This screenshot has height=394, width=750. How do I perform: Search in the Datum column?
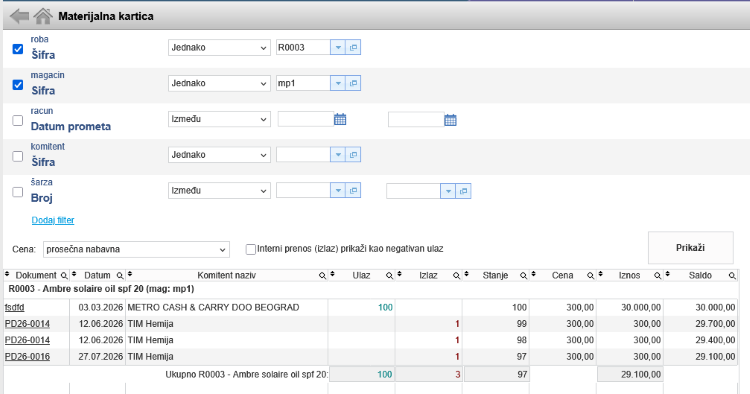click(x=120, y=276)
